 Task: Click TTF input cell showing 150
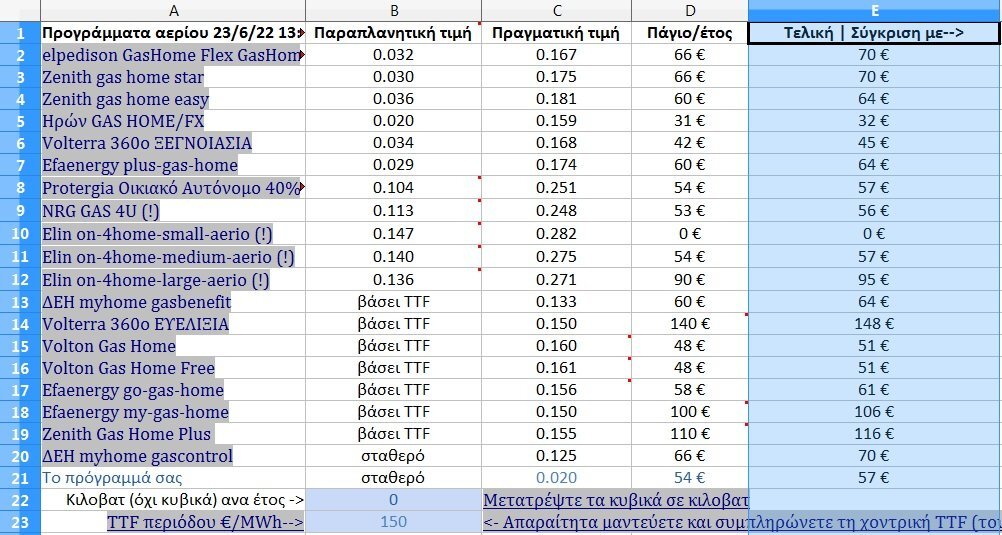[x=394, y=522]
